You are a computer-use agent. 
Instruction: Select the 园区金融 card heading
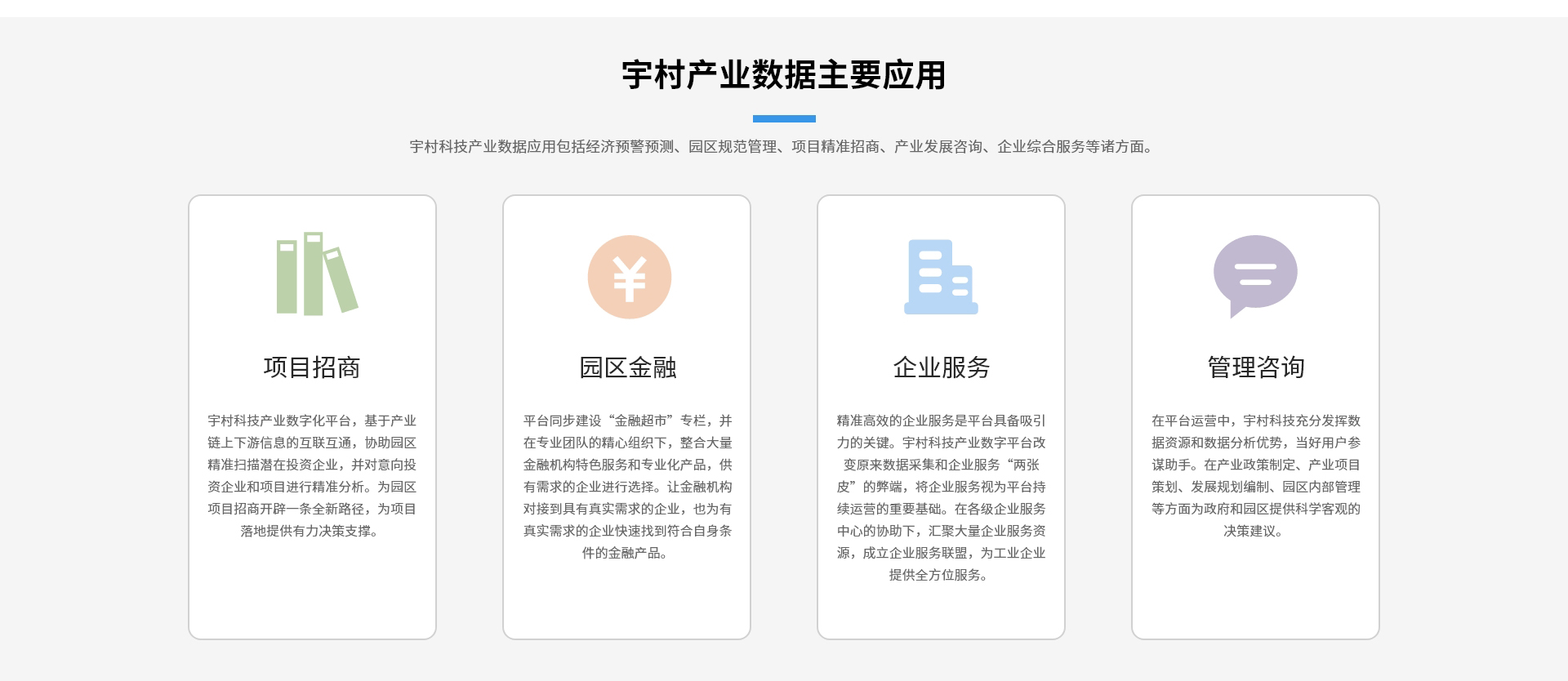pyautogui.click(x=627, y=367)
